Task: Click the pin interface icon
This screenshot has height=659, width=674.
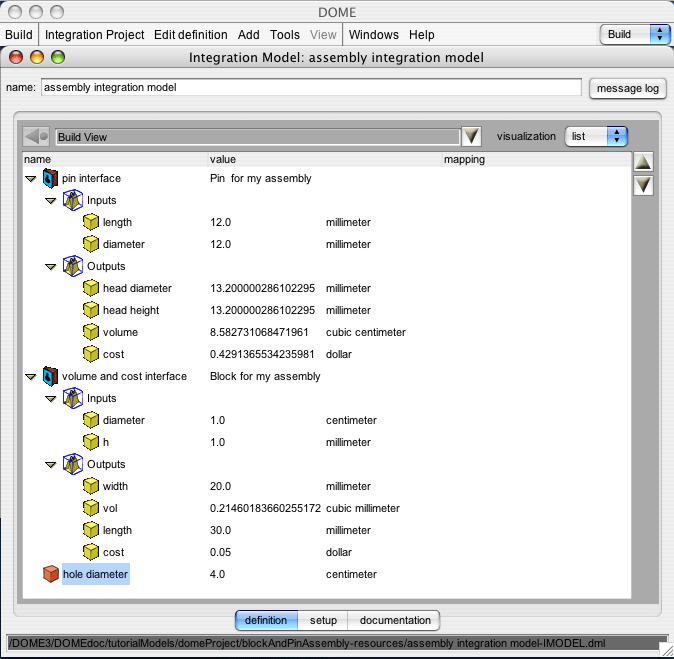Action: 50,178
